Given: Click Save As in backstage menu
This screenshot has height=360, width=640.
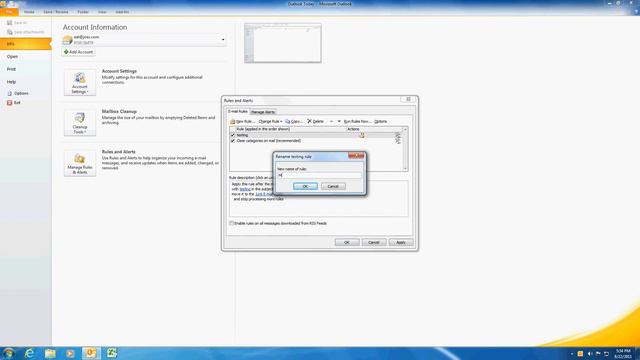Looking at the screenshot, I should pos(17,22).
